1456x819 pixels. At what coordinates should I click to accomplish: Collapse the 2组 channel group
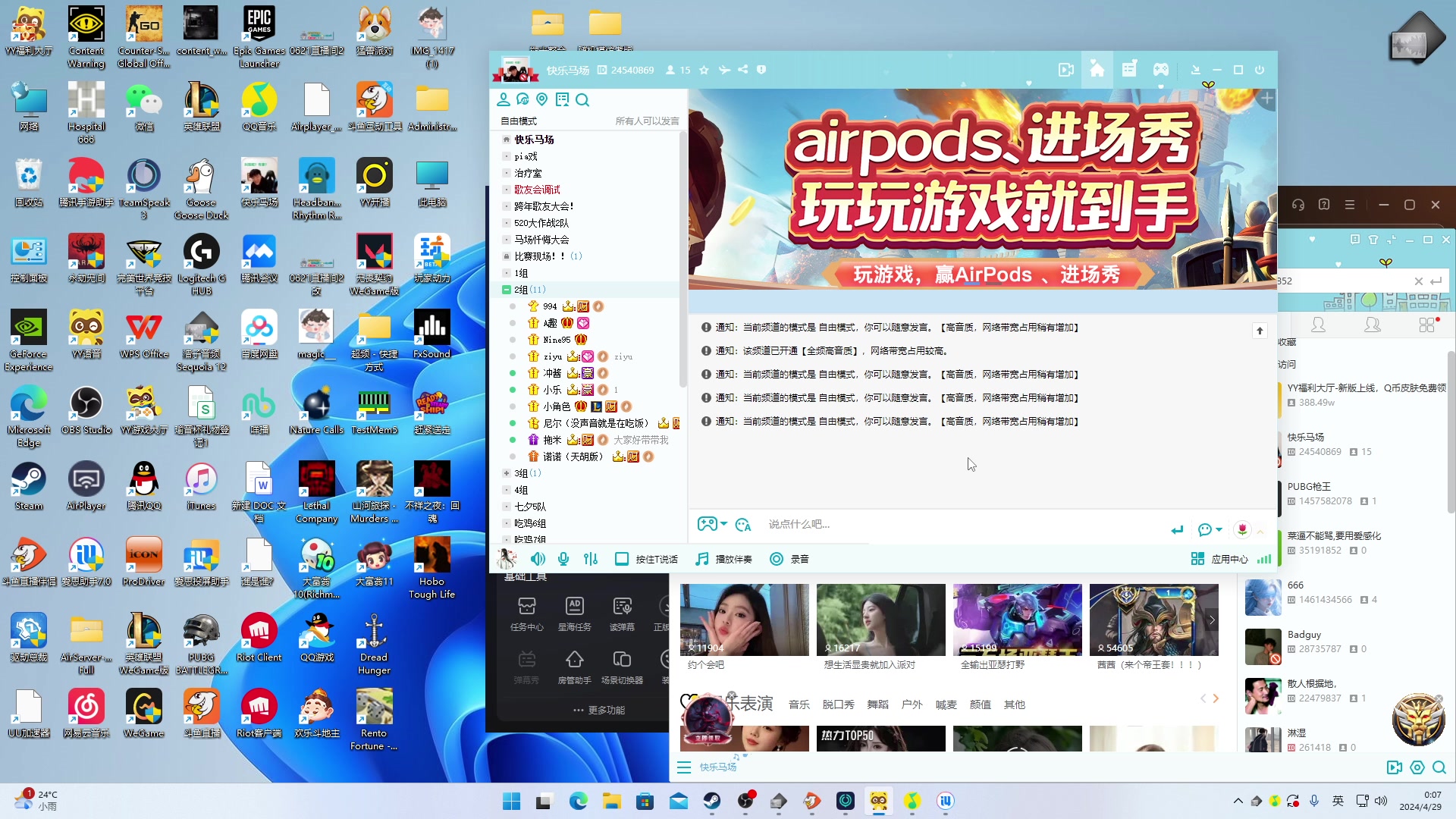click(507, 290)
